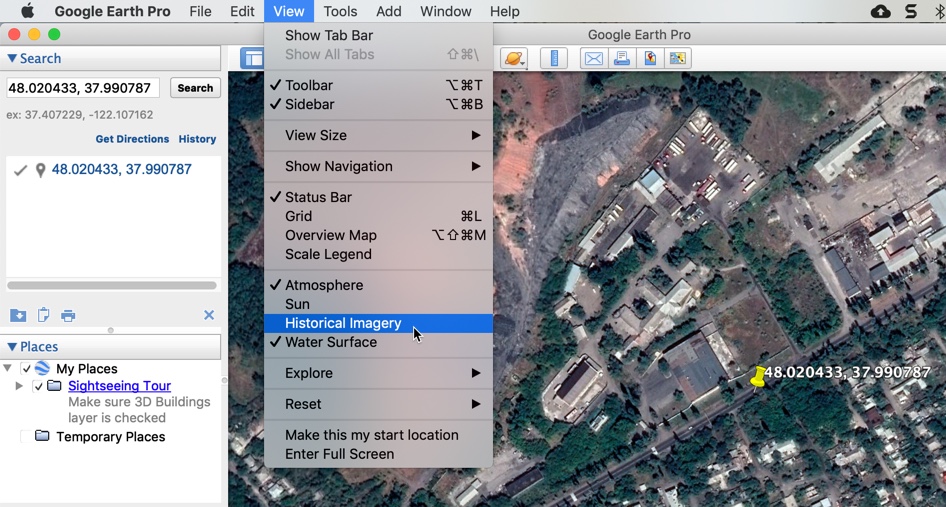Image resolution: width=946 pixels, height=507 pixels.
Task: Expand the Sightseeing Tour tree arrow
Action: click(x=19, y=386)
